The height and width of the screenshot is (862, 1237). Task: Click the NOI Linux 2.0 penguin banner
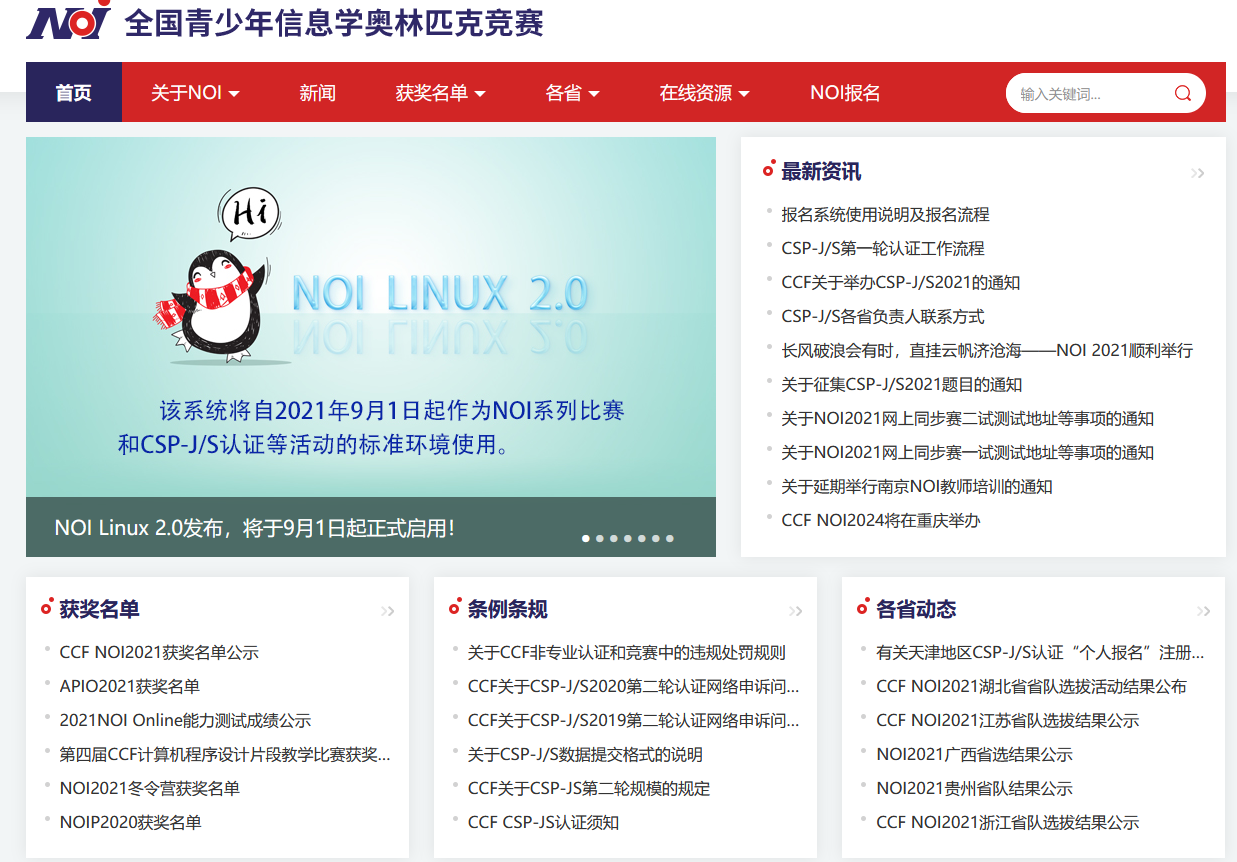pos(371,317)
